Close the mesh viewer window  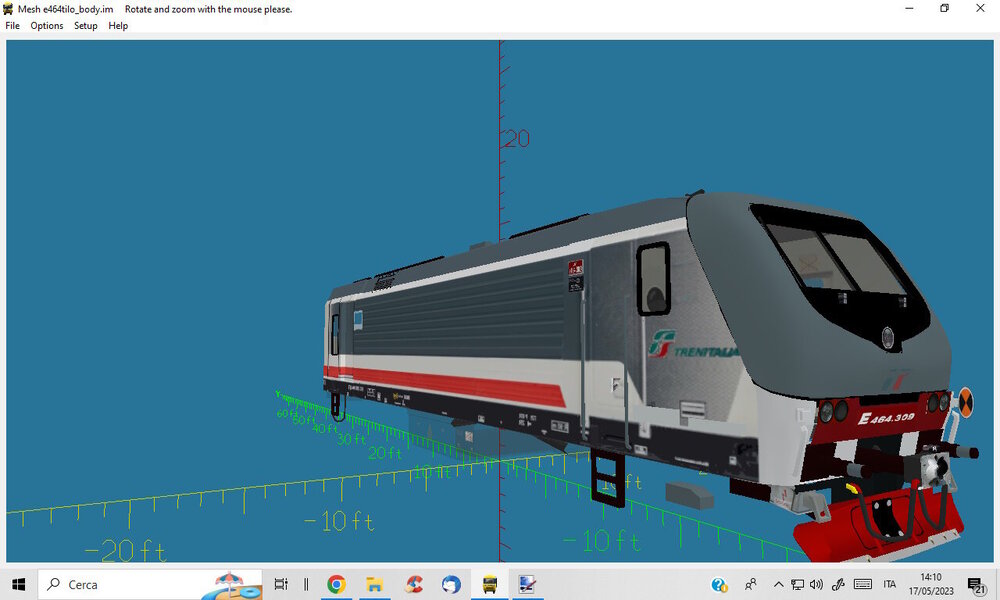(x=980, y=8)
